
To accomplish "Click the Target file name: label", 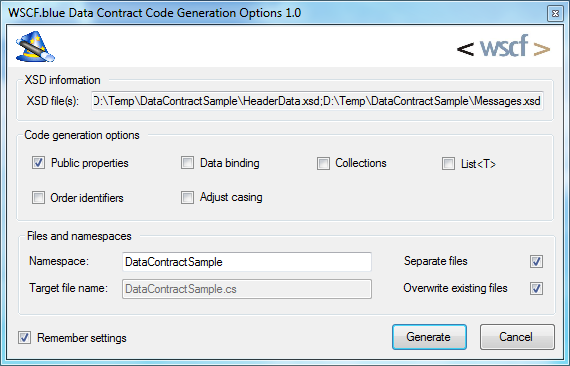I will coord(69,288).
